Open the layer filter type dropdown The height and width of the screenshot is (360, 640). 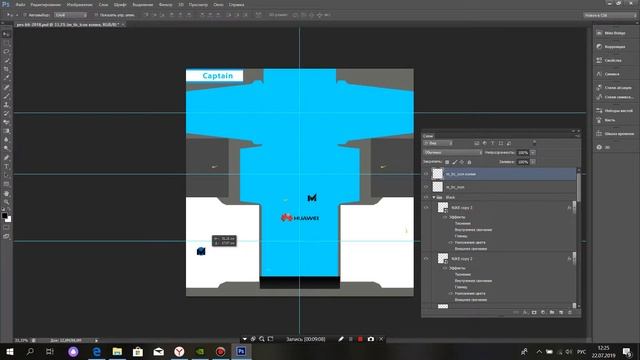pyautogui.click(x=438, y=143)
